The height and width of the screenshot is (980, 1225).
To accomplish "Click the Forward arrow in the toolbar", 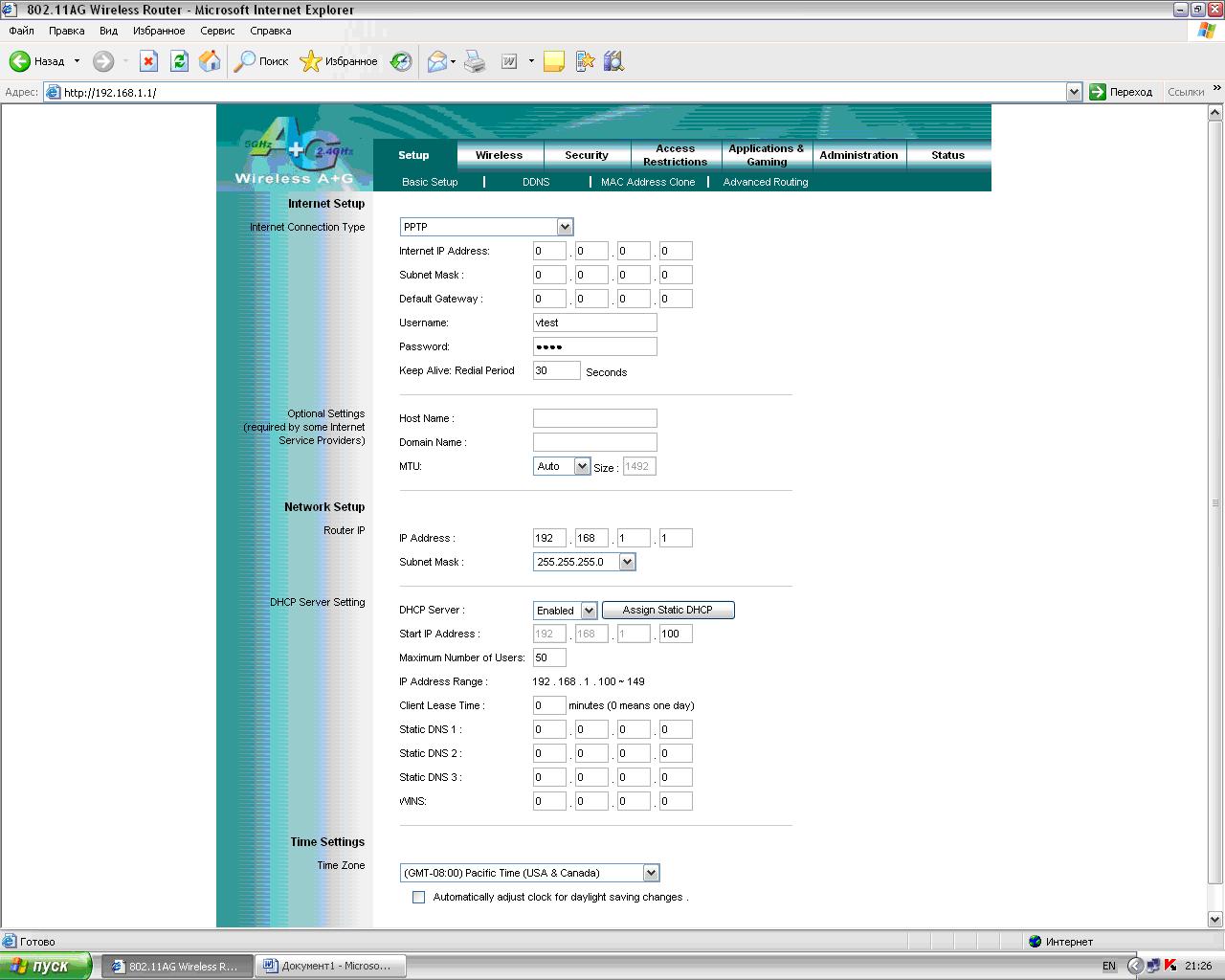I will (x=103, y=61).
